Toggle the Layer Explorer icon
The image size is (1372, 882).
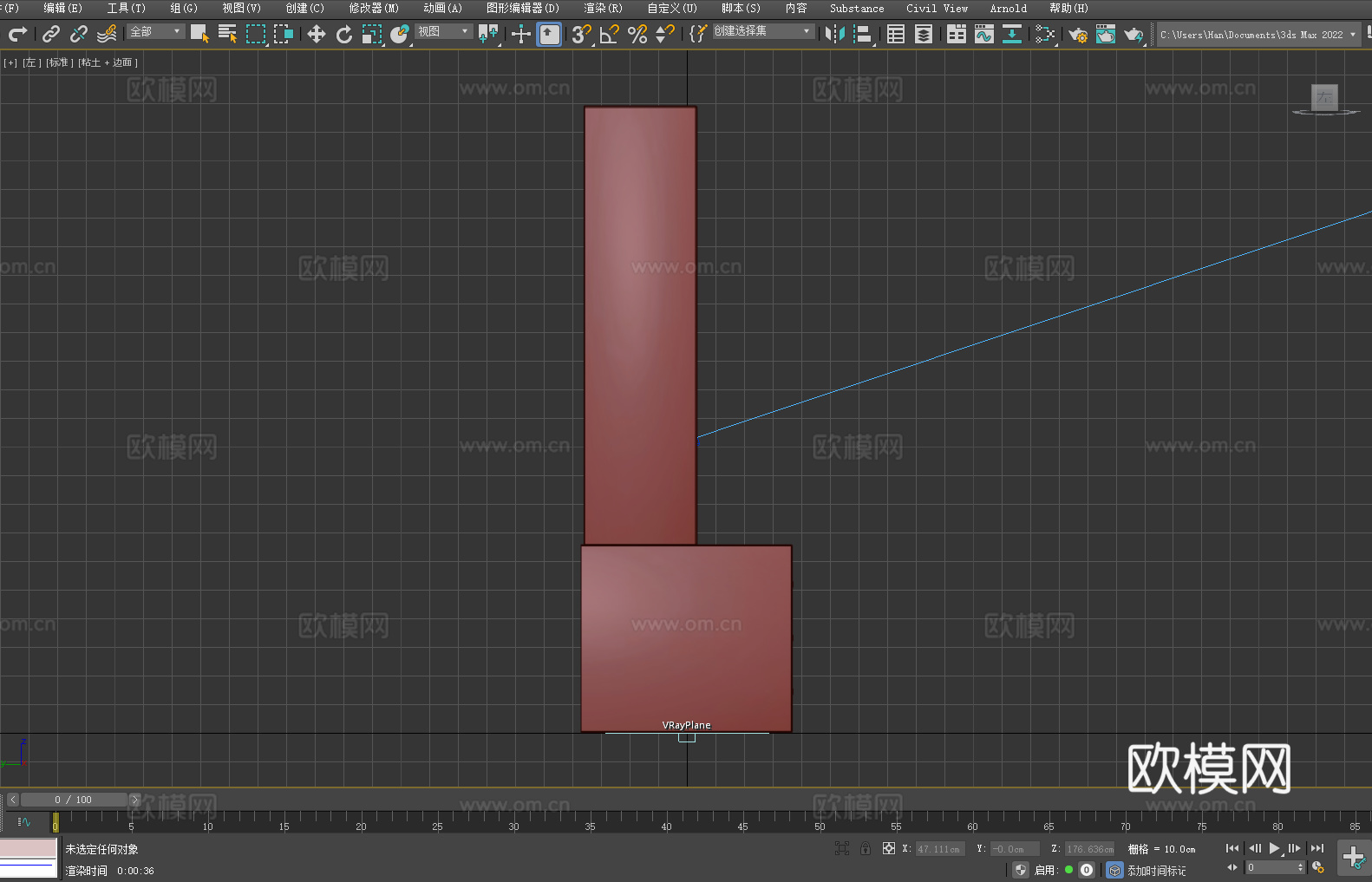coord(924,34)
